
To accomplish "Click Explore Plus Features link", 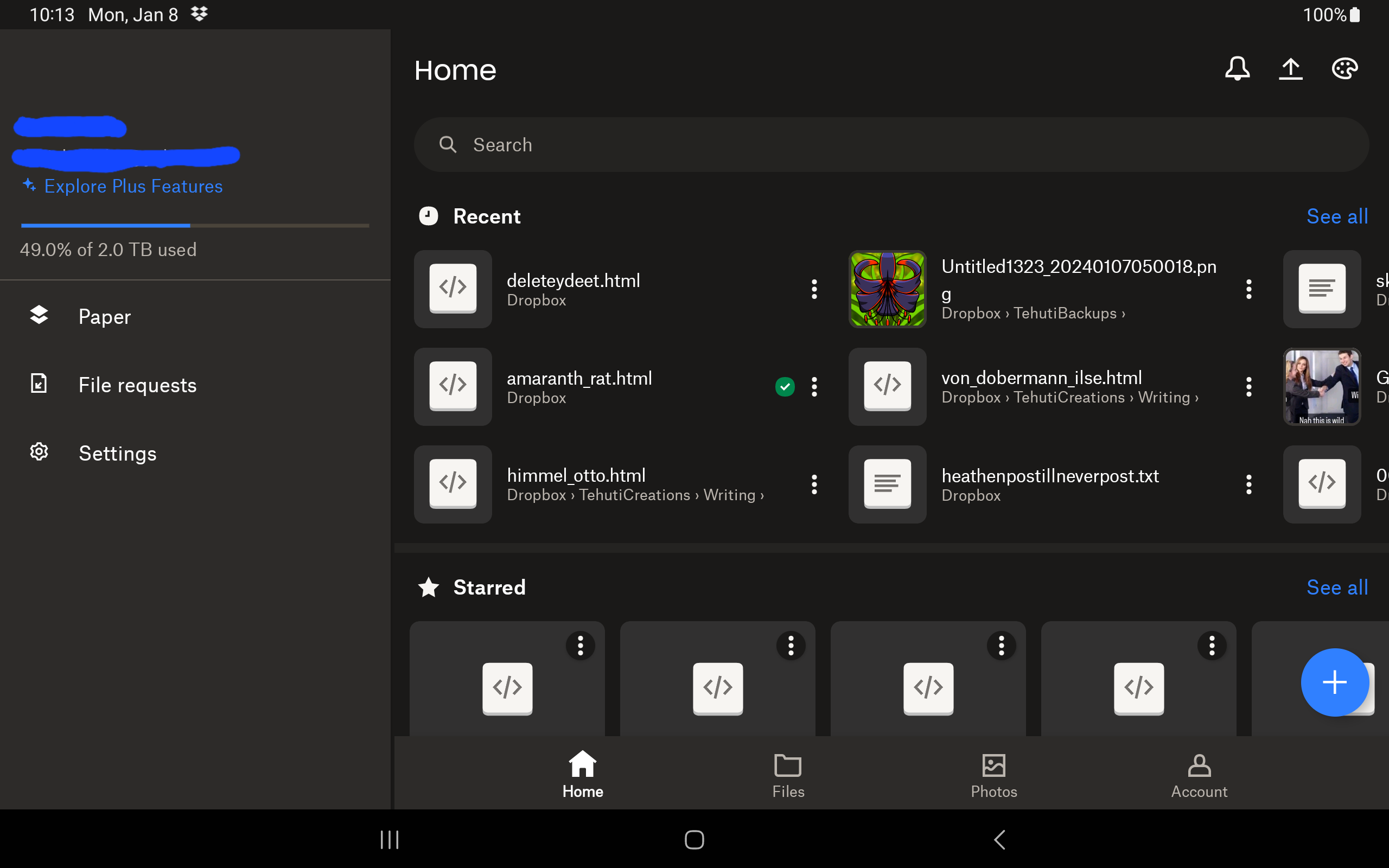I will click(121, 186).
